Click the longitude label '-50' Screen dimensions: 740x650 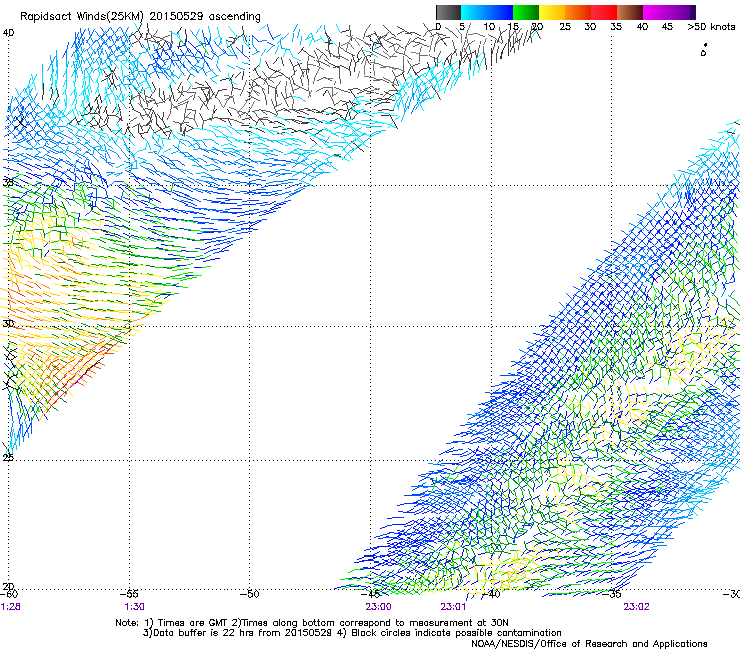pos(250,594)
